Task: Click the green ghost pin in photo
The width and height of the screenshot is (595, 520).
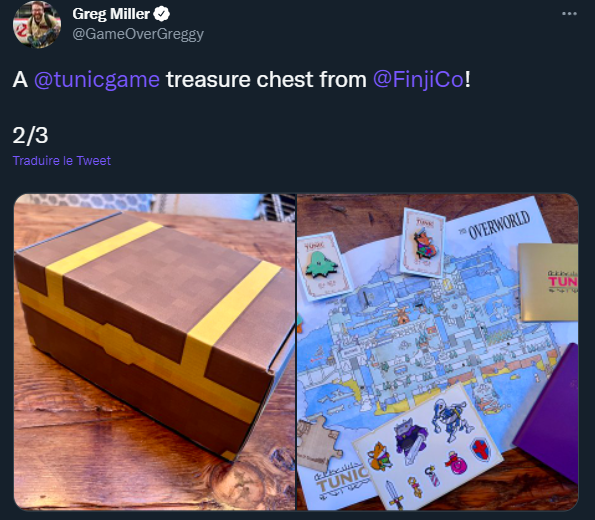Action: pyautogui.click(x=322, y=264)
